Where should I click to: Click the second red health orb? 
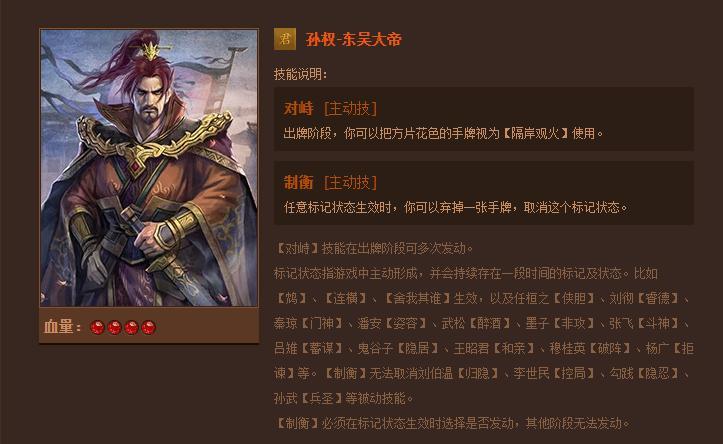pyautogui.click(x=114, y=327)
